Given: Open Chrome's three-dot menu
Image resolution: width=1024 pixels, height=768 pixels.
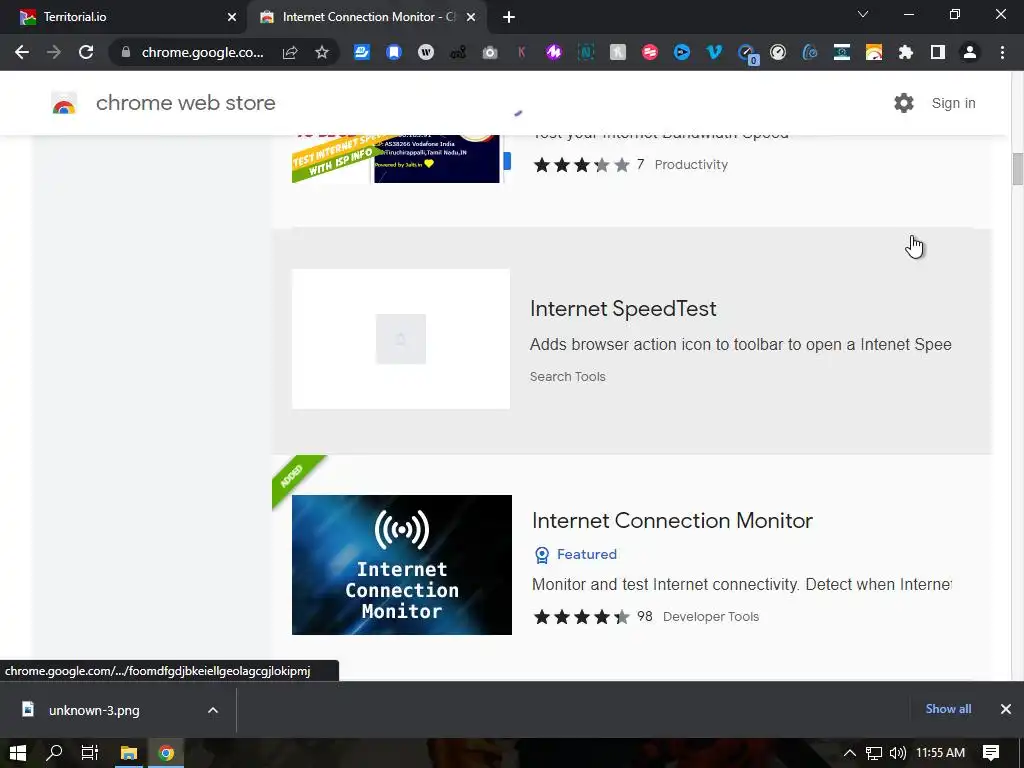Looking at the screenshot, I should point(1002,52).
